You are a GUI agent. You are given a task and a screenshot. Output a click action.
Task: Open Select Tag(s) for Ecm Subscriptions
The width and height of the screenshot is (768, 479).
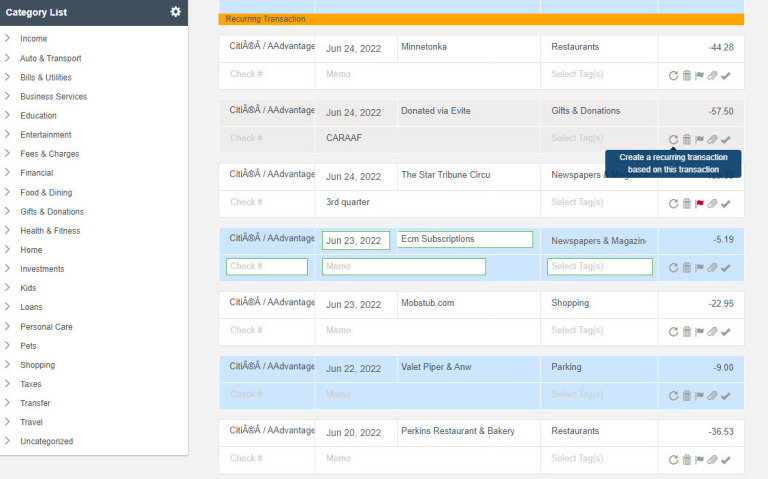coord(600,266)
